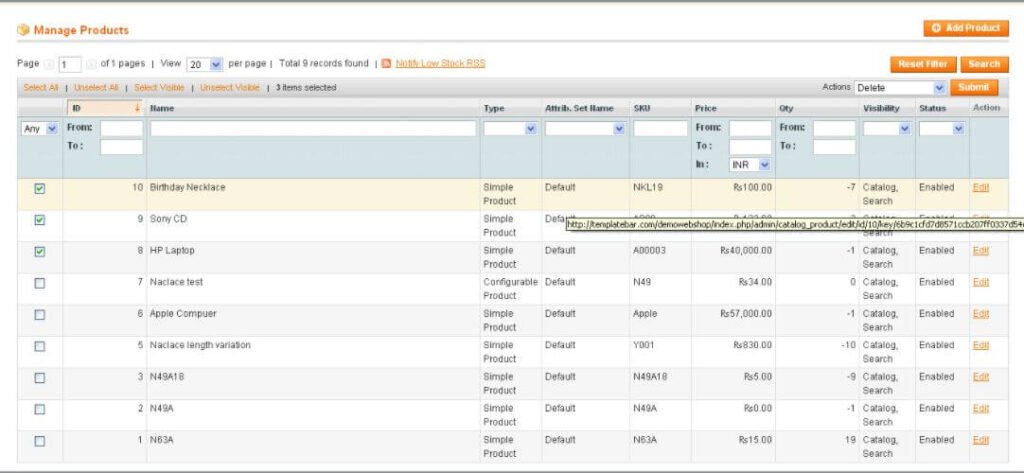Viewport: 1024px width, 473px height.
Task: Click the page number input field
Action: 70,65
